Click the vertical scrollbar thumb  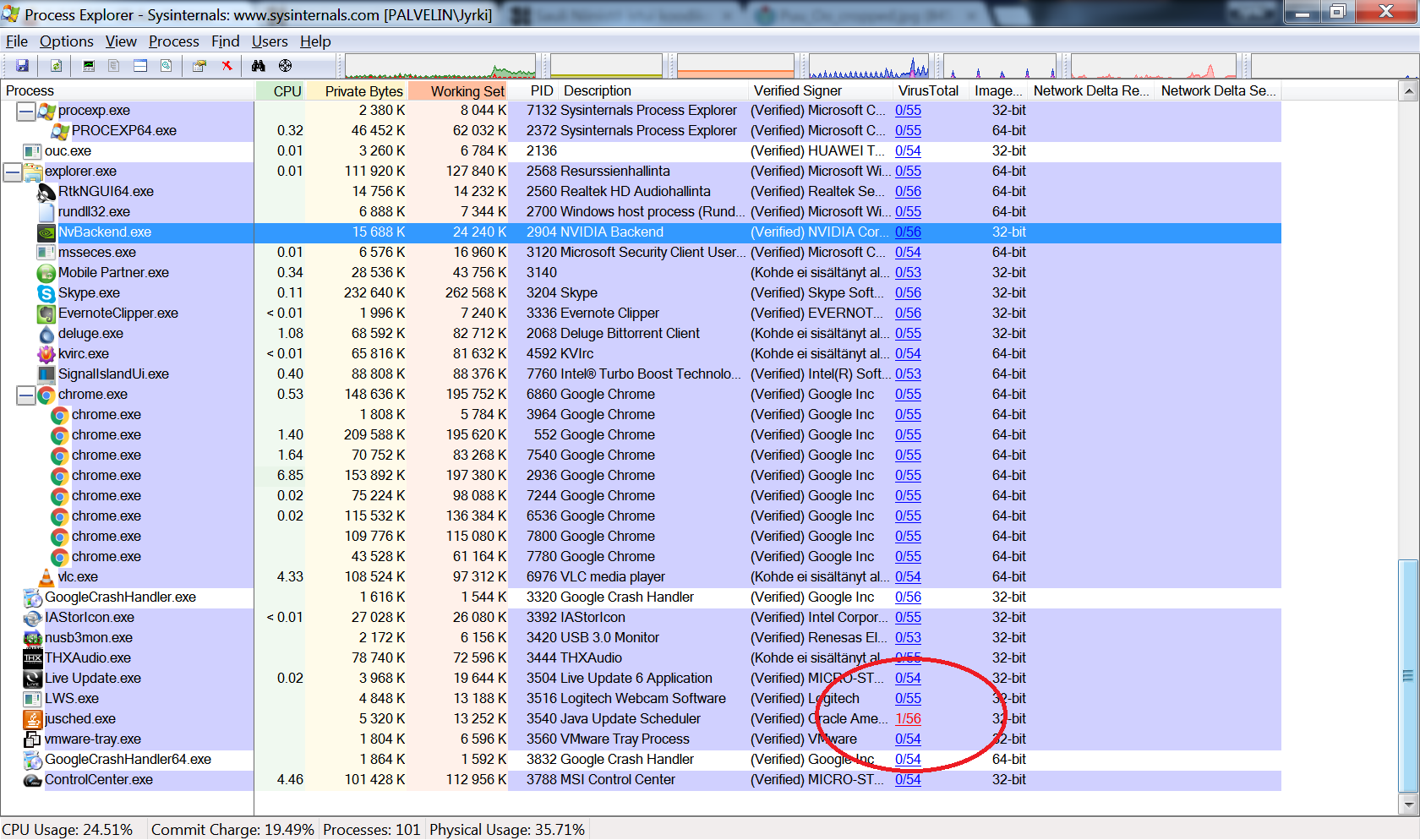point(1407,675)
